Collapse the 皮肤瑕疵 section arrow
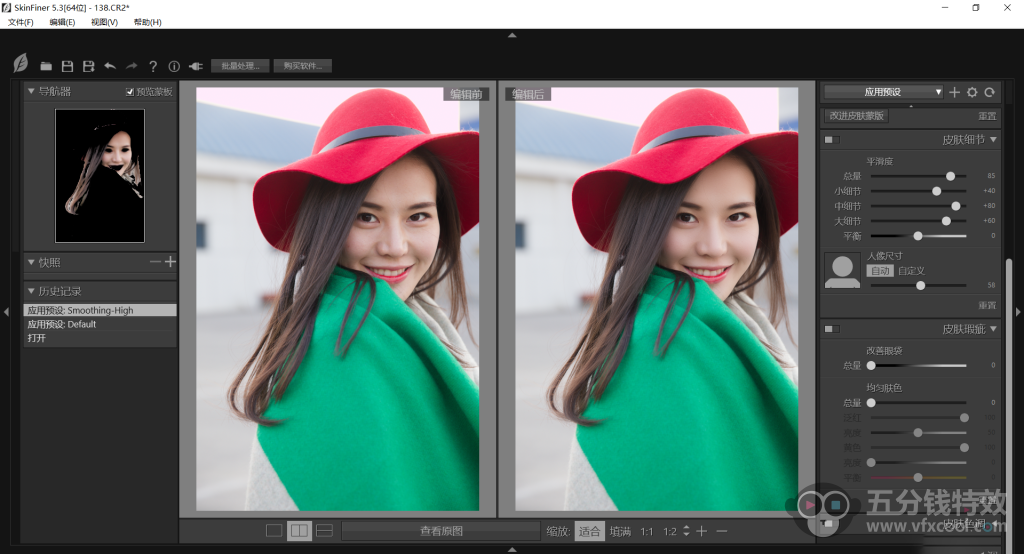This screenshot has height=554, width=1024. pos(993,329)
